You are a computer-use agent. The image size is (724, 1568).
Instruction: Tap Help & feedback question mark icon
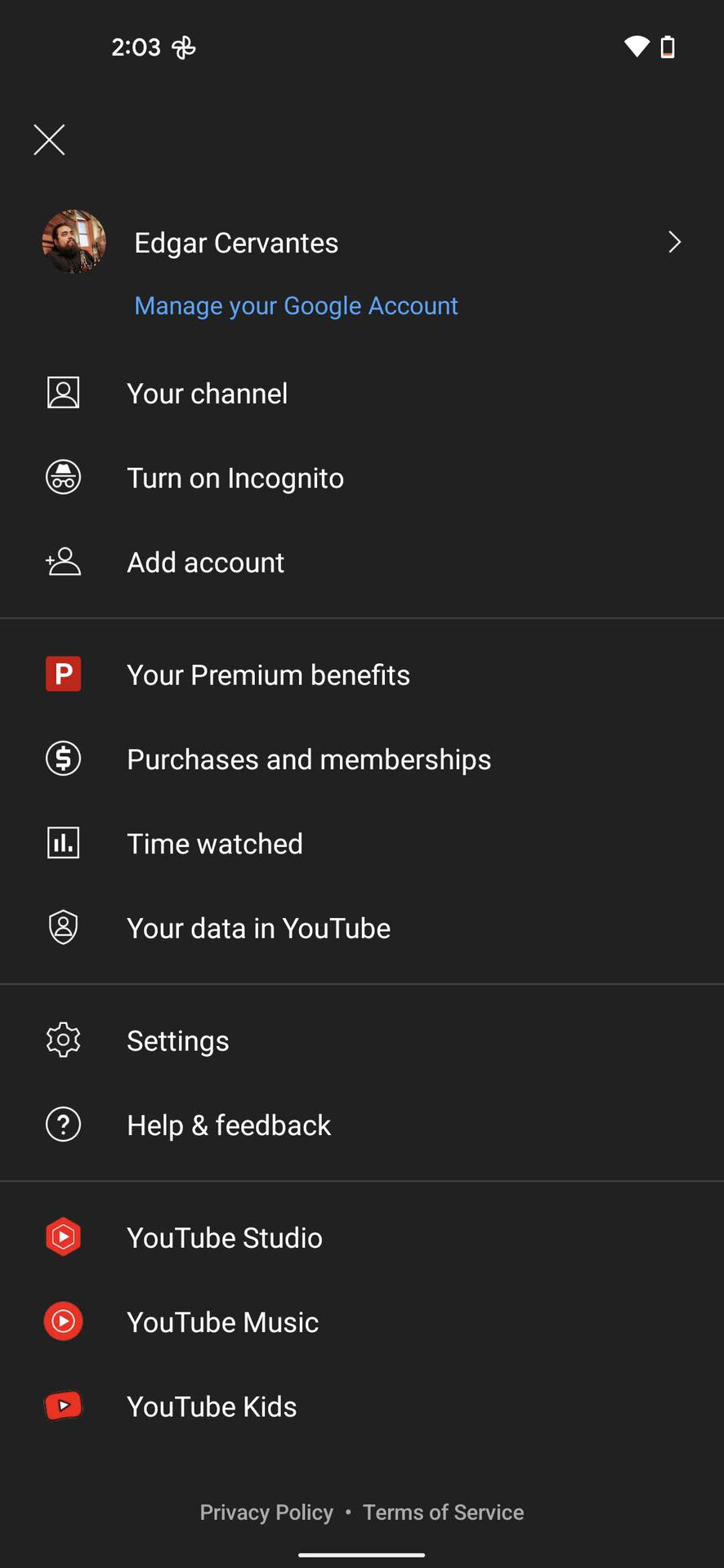(x=63, y=1125)
